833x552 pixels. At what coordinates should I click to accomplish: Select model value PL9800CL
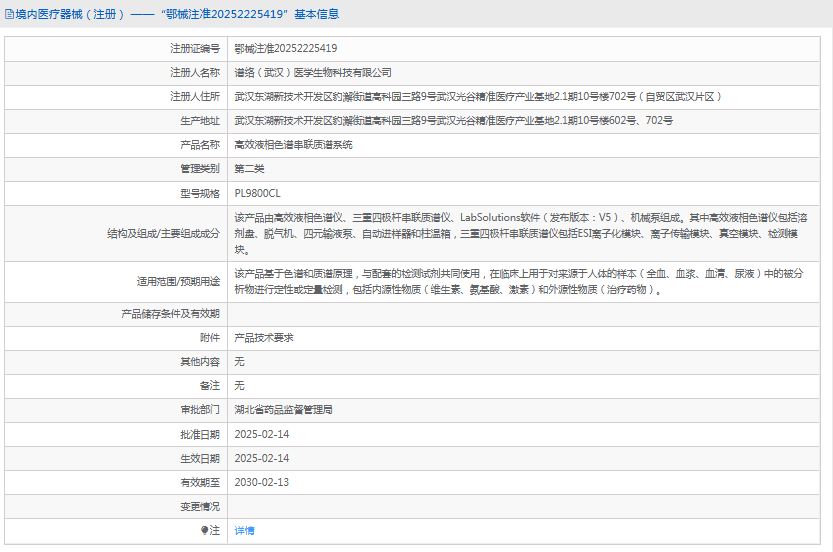pyautogui.click(x=257, y=193)
